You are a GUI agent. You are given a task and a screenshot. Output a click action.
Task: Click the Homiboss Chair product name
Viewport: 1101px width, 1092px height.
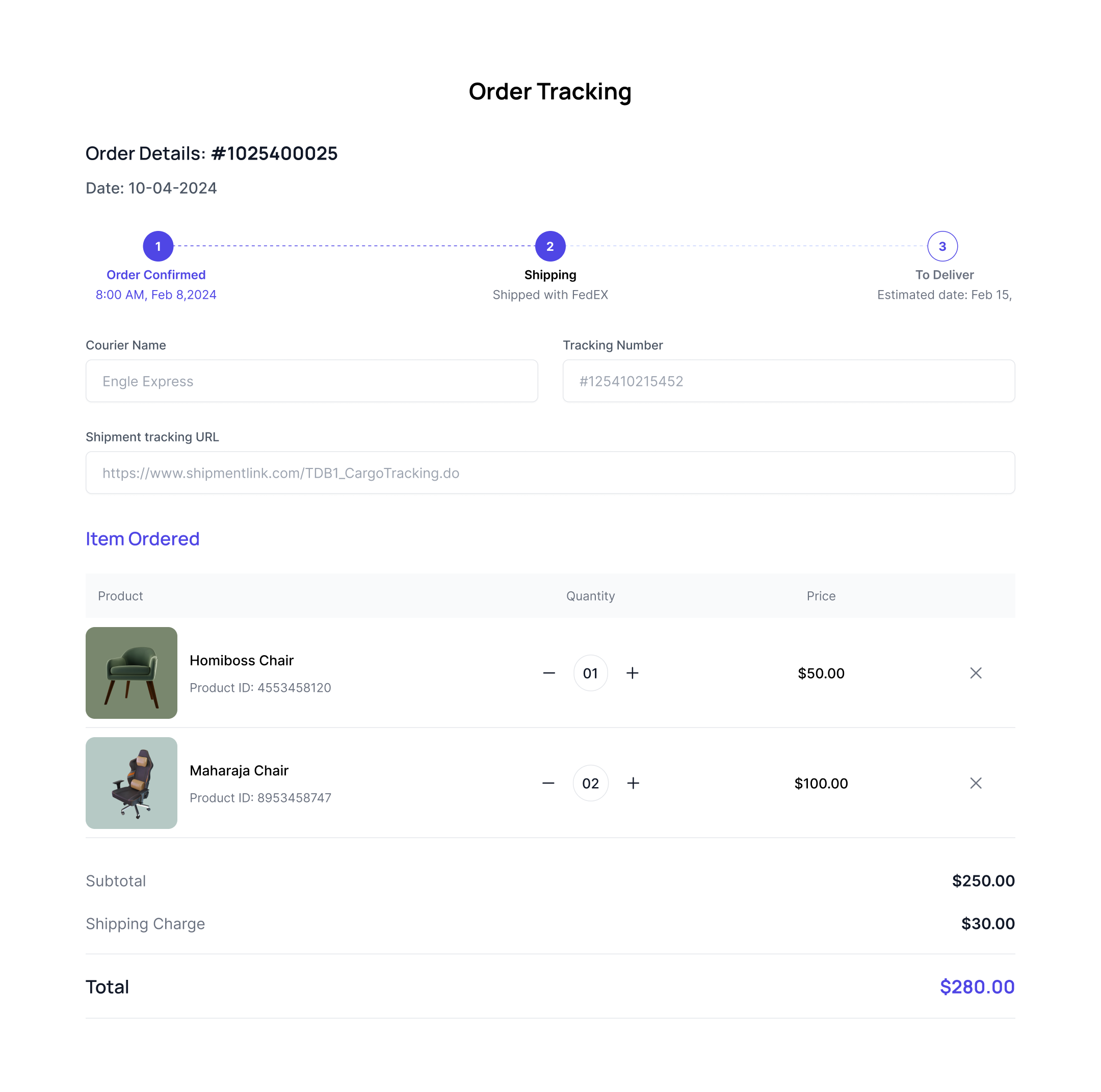pos(242,660)
